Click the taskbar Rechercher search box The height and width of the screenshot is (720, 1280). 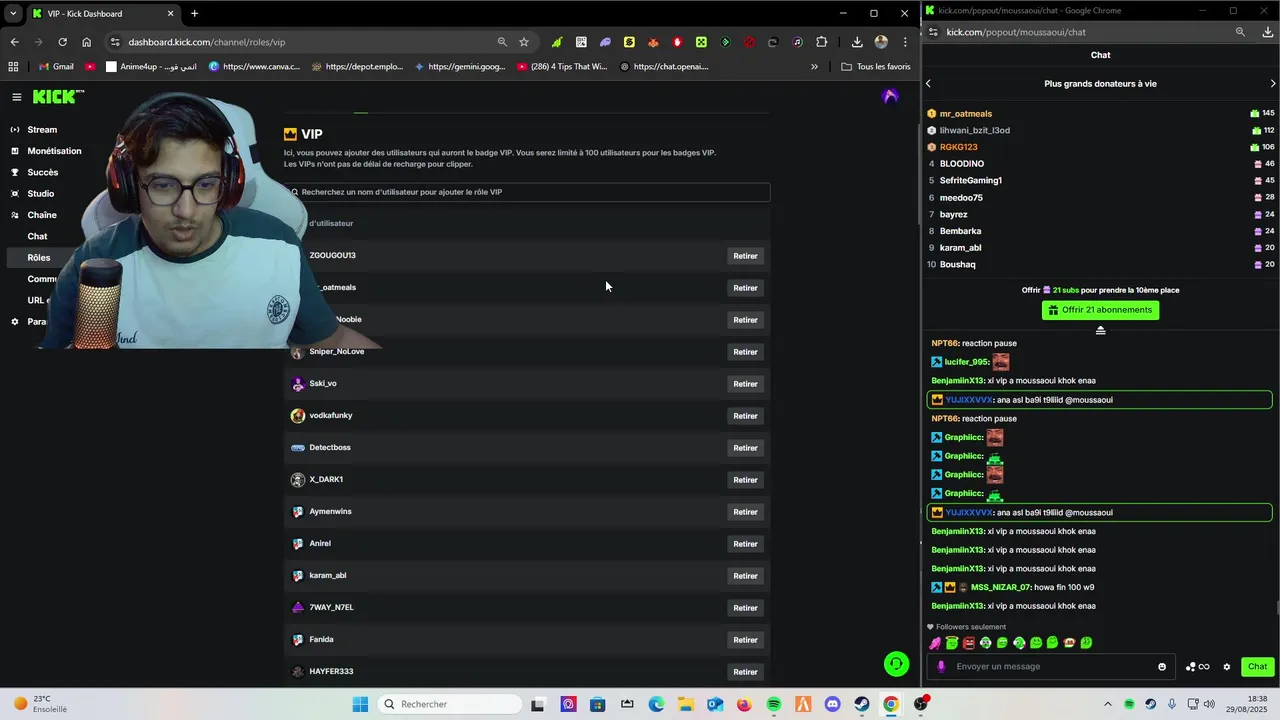450,704
